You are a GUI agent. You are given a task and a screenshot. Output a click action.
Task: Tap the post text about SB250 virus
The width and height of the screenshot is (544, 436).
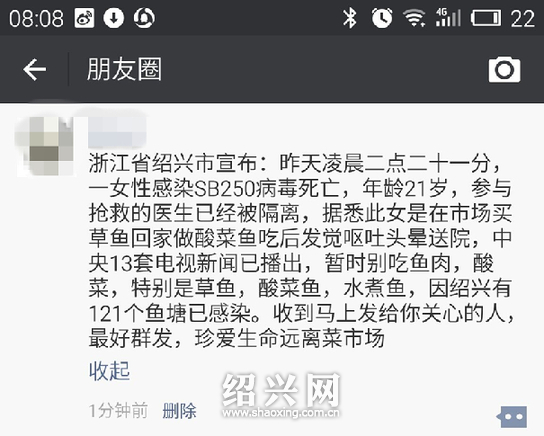click(x=300, y=251)
